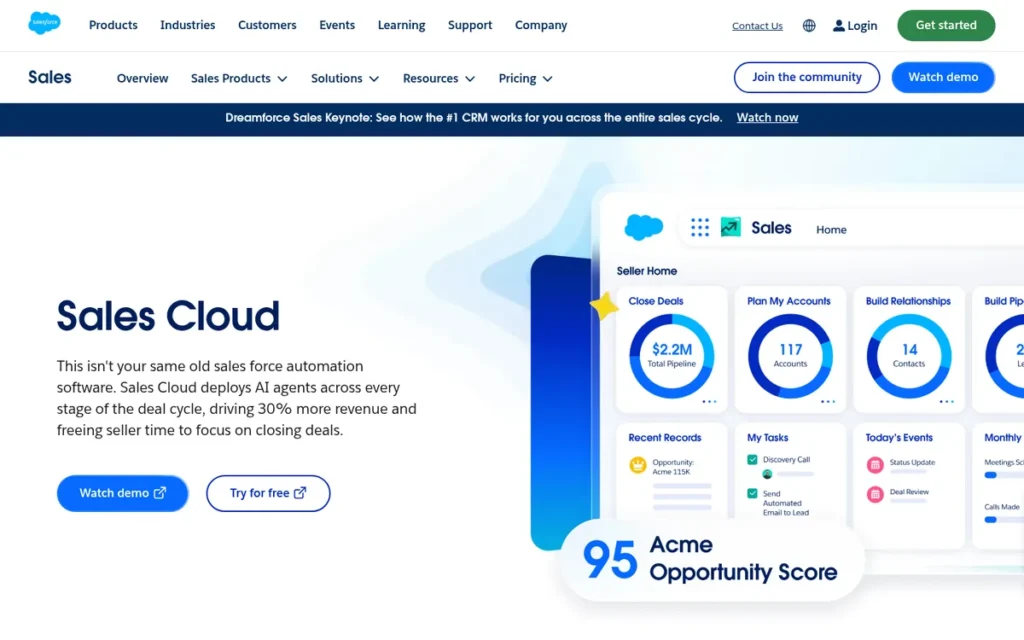Click the yellow star beside Close Deals
The image size is (1024, 640).
605,306
